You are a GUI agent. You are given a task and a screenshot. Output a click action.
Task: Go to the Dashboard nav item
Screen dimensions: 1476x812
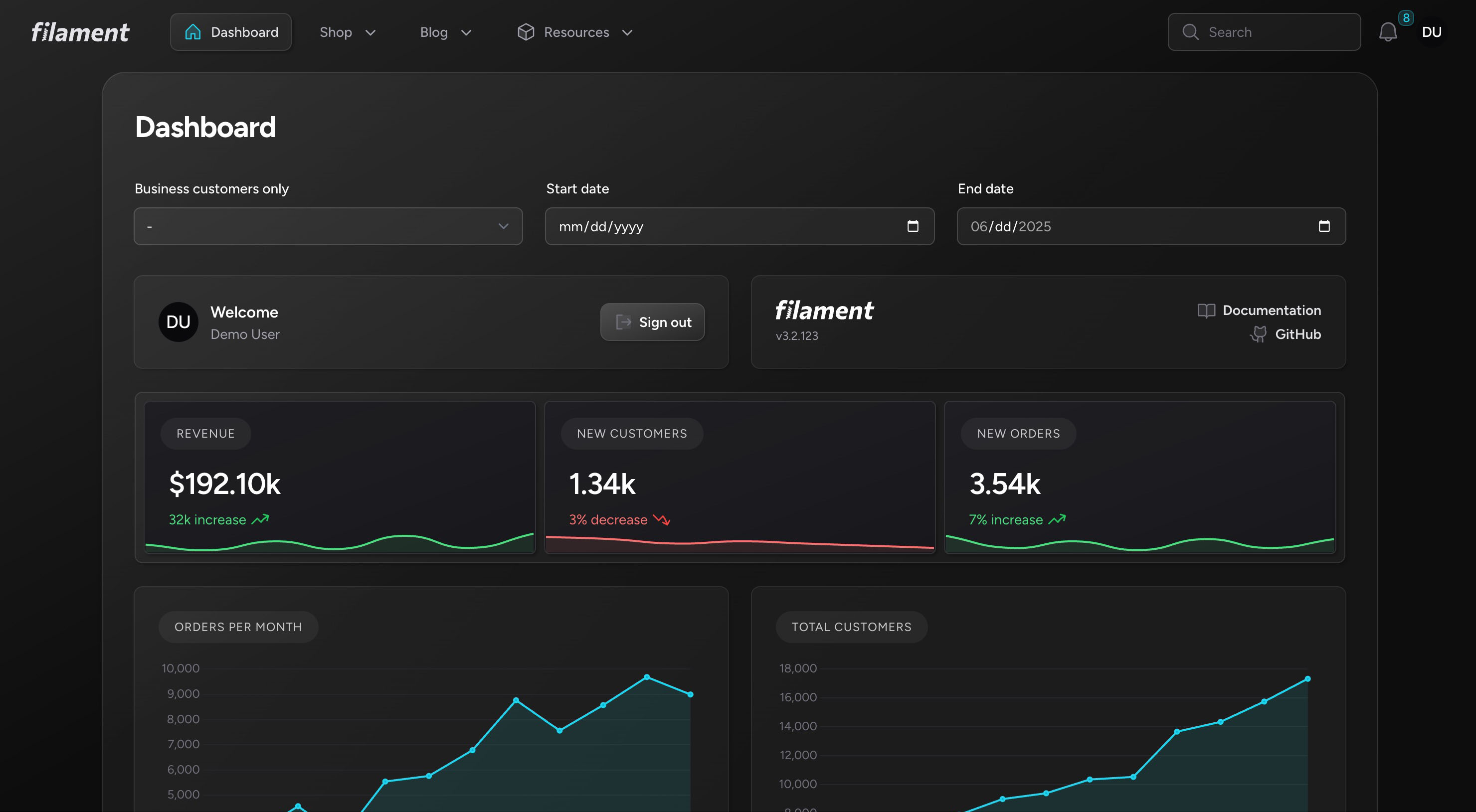coord(231,32)
